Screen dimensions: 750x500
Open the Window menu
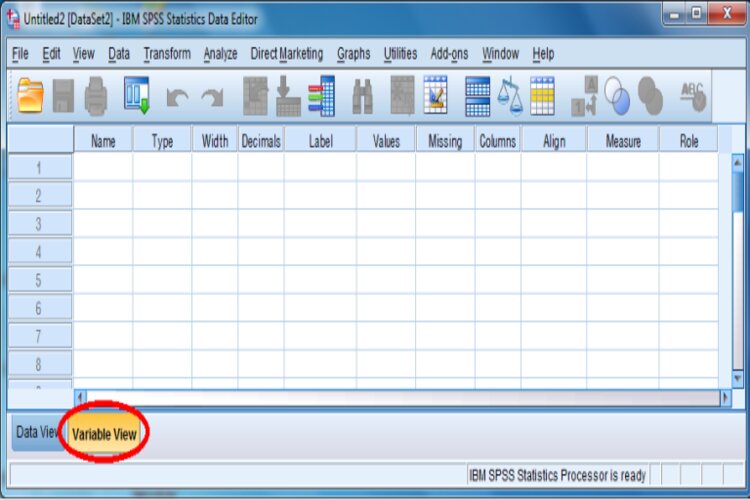pos(500,54)
